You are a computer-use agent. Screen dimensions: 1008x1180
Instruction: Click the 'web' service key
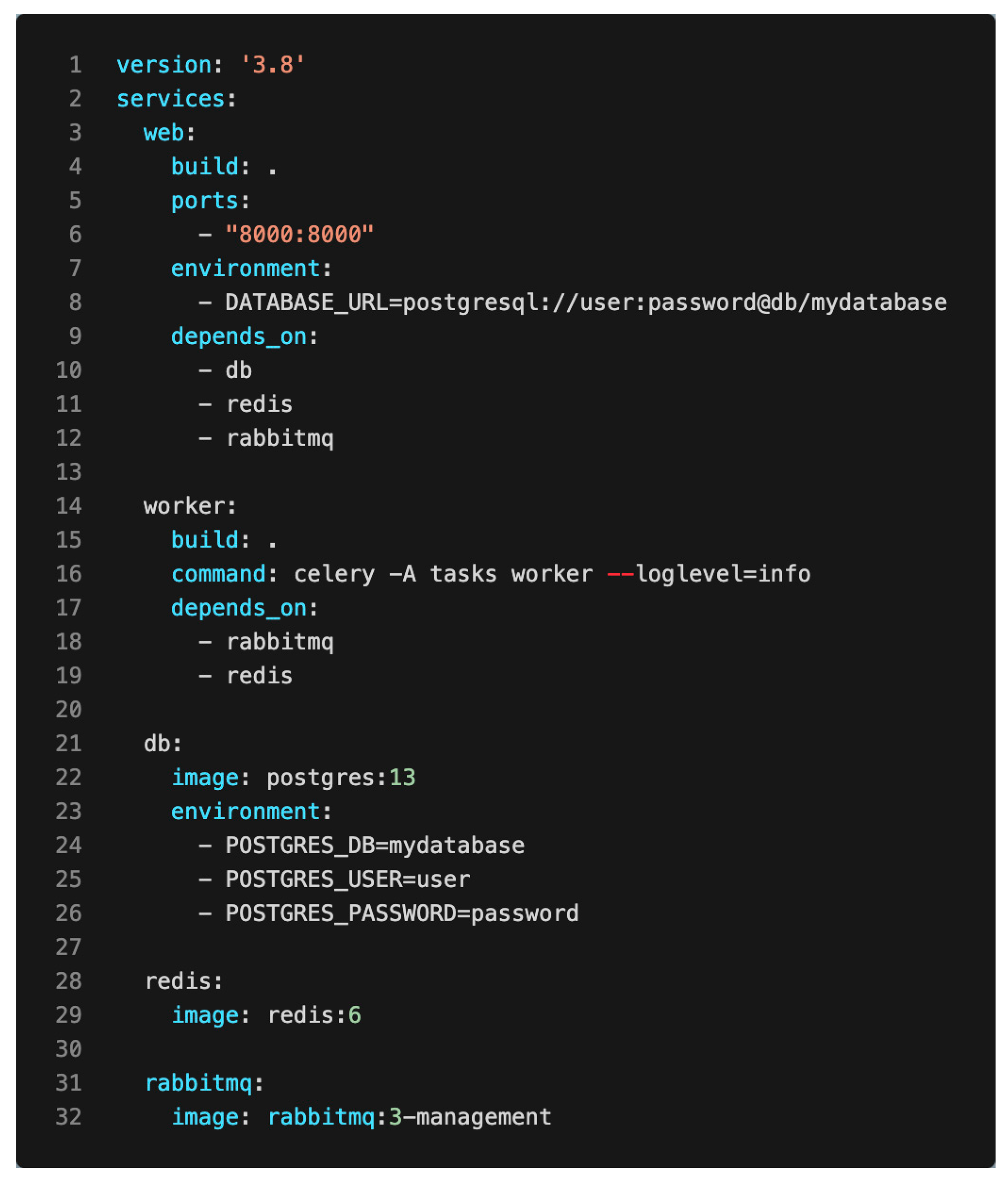(x=163, y=133)
